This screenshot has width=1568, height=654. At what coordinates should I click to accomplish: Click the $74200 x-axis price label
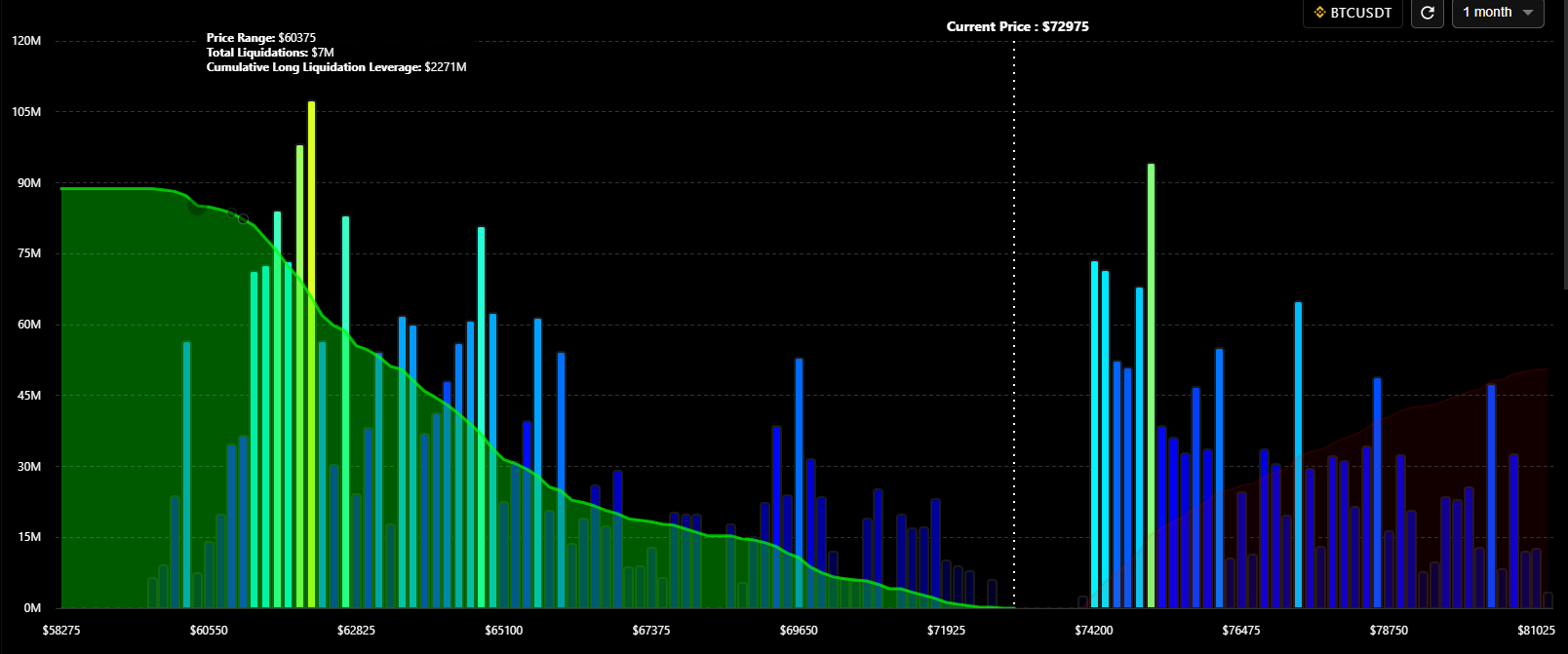point(1093,631)
